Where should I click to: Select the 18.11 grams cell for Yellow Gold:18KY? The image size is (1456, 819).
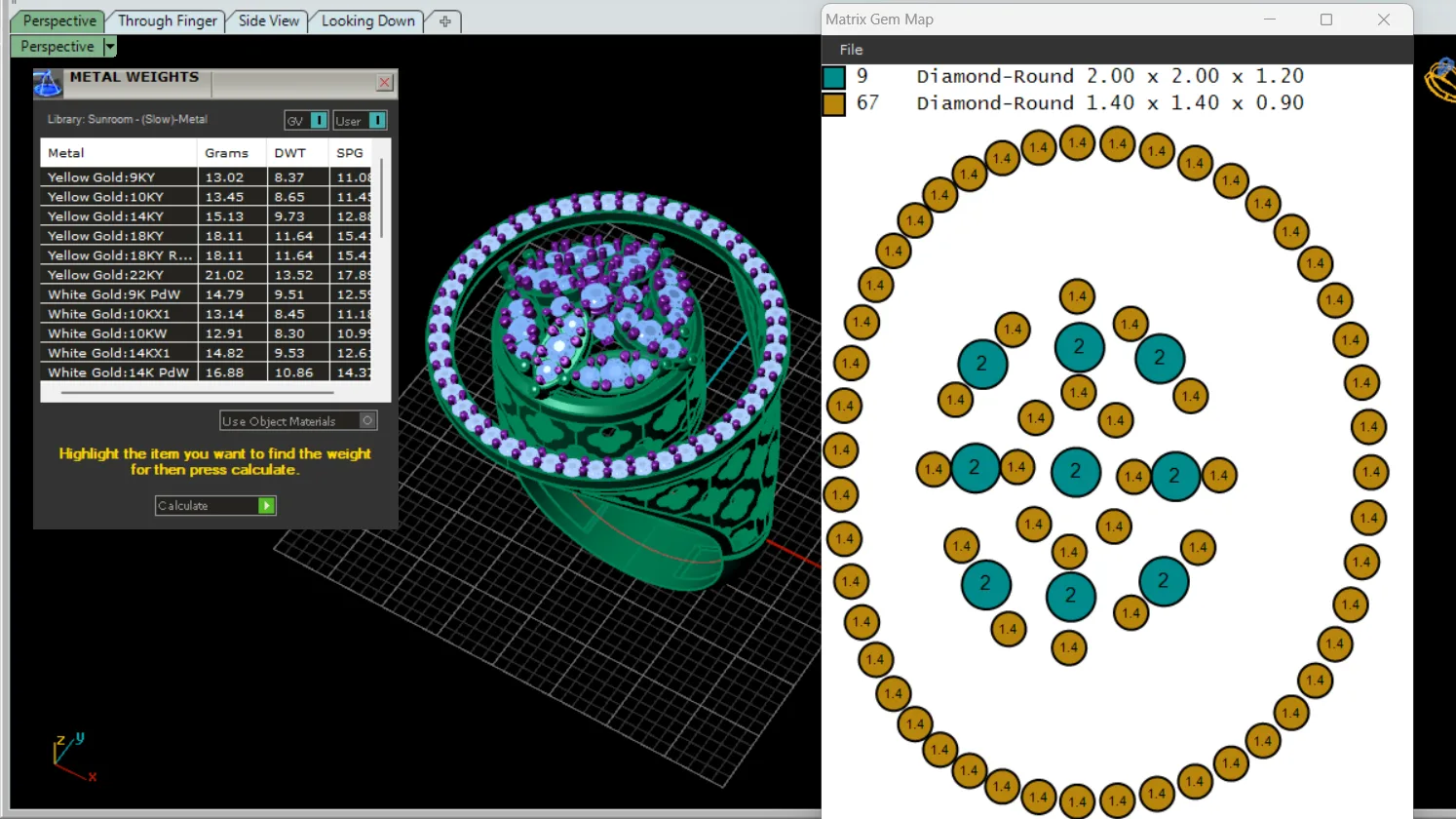click(x=232, y=236)
